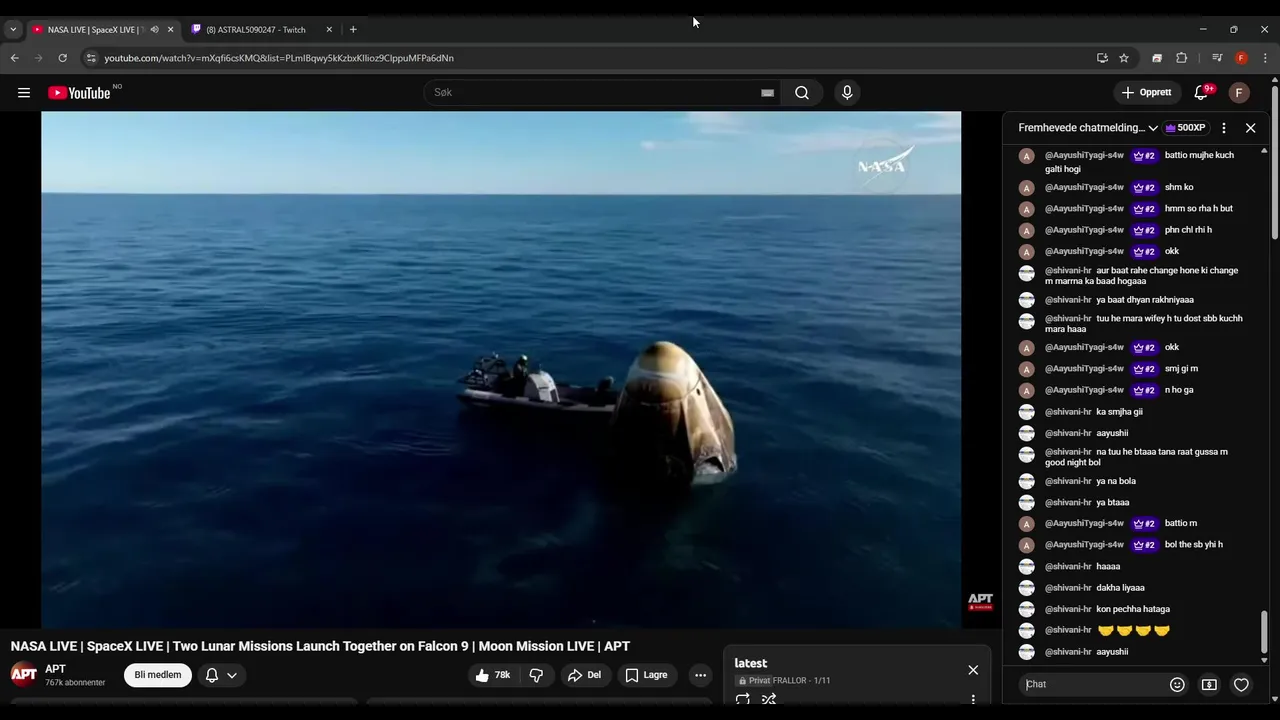Click the Opprett create button

tap(1147, 93)
